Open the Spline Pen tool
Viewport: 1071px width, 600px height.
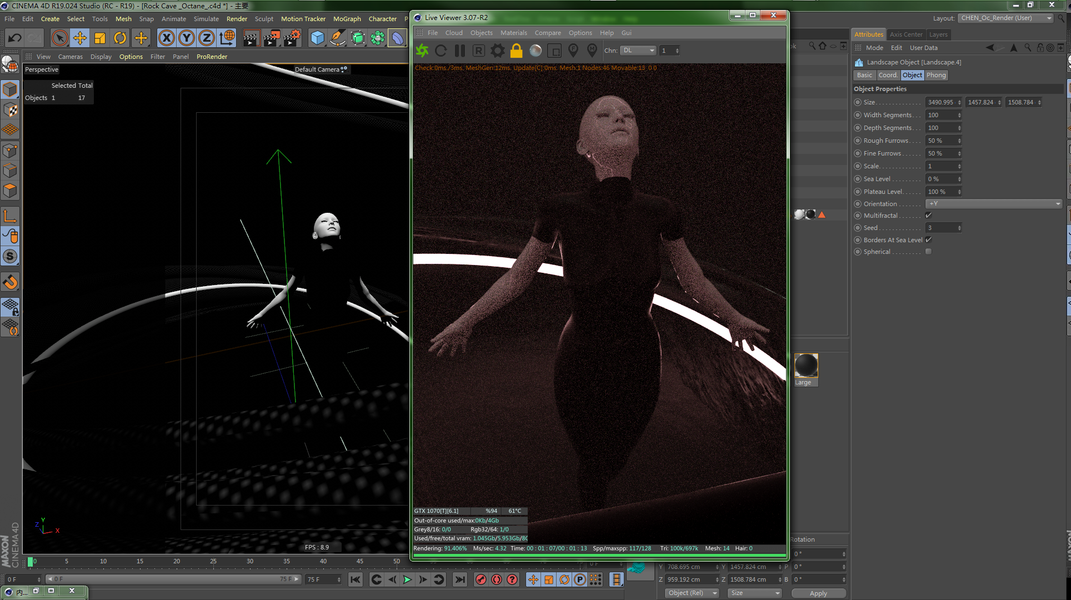[x=337, y=38]
